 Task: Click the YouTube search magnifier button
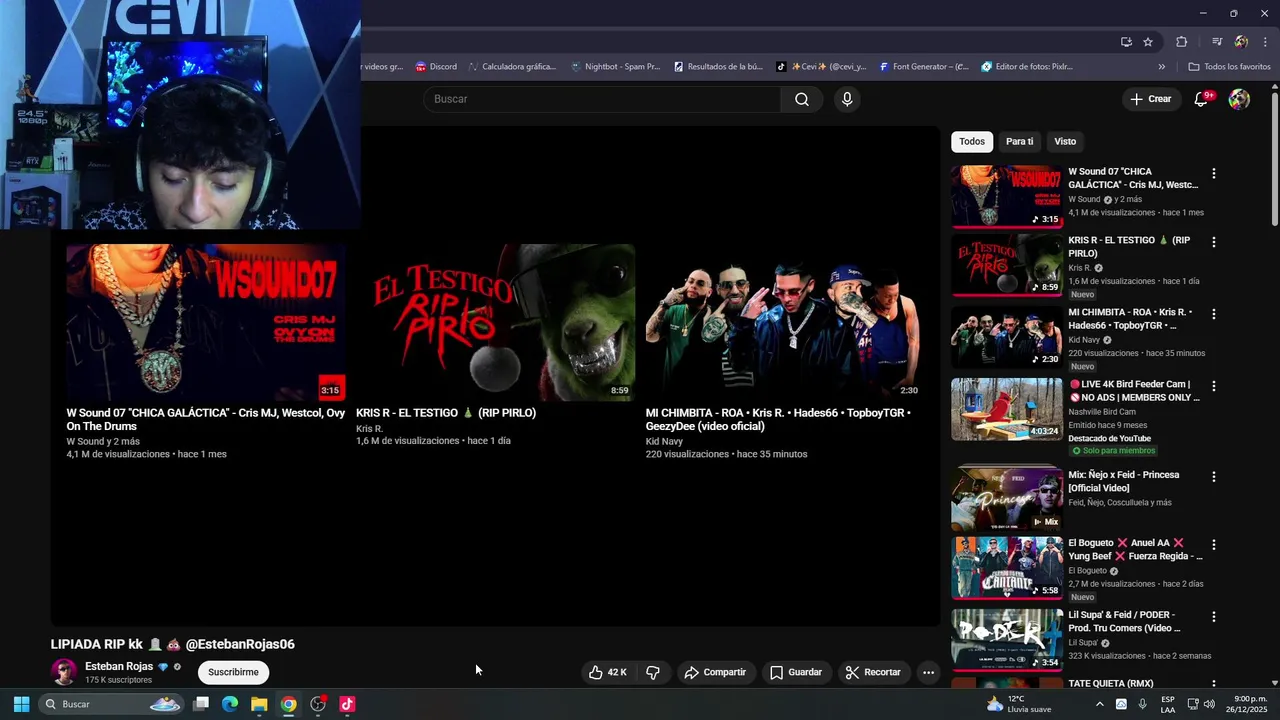pyautogui.click(x=802, y=99)
